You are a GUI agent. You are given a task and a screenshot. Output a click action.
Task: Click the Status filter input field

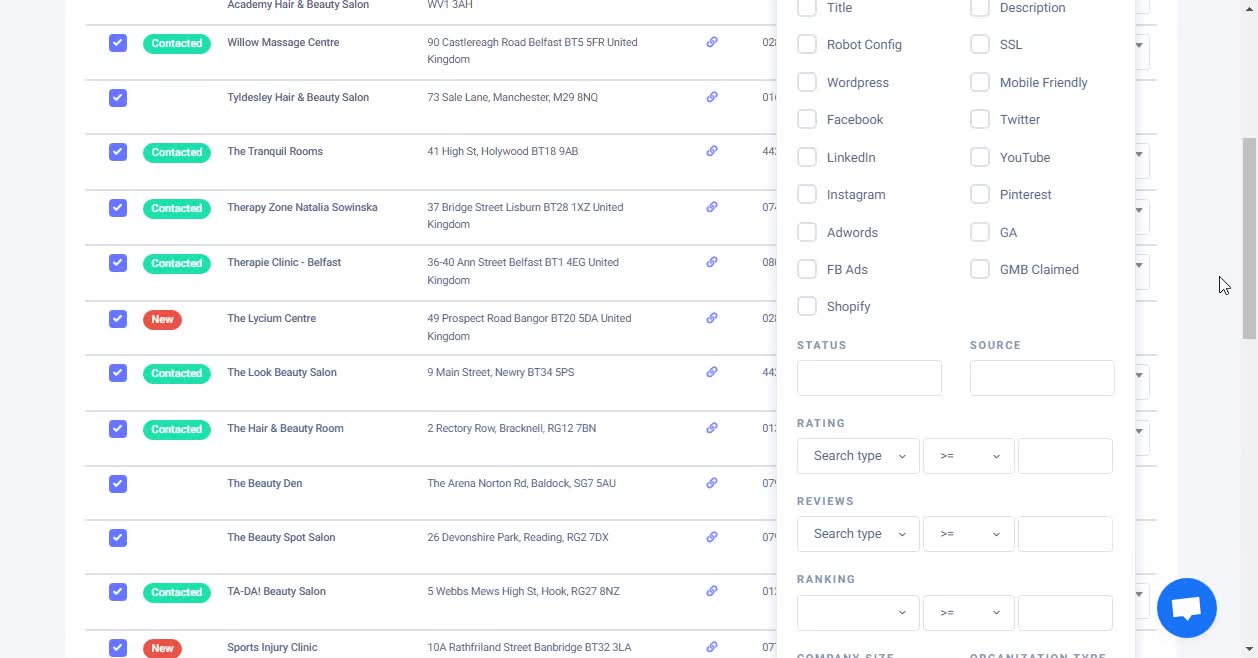pos(869,378)
